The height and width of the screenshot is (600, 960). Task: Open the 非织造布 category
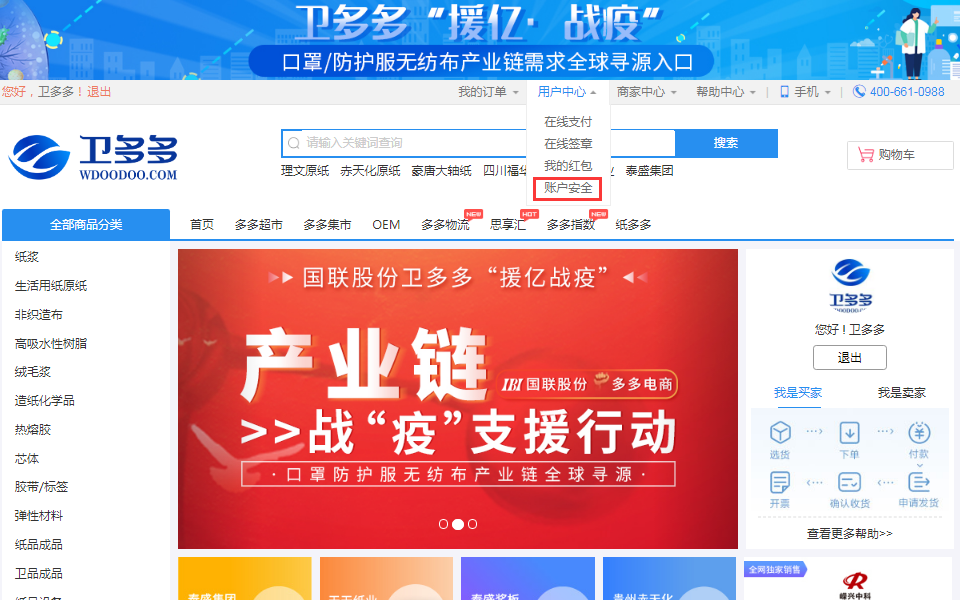coord(39,315)
